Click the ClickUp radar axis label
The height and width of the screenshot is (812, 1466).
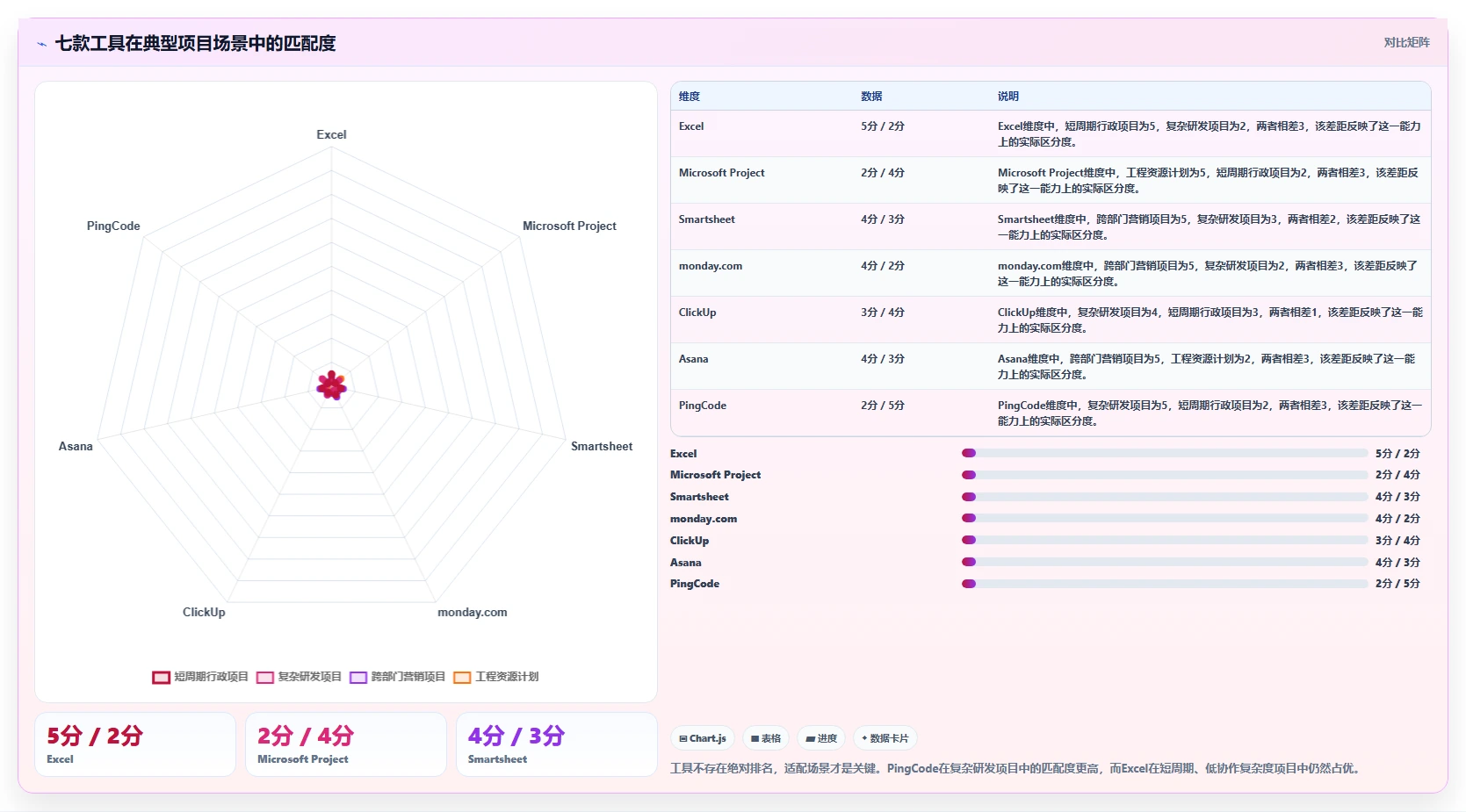204,612
